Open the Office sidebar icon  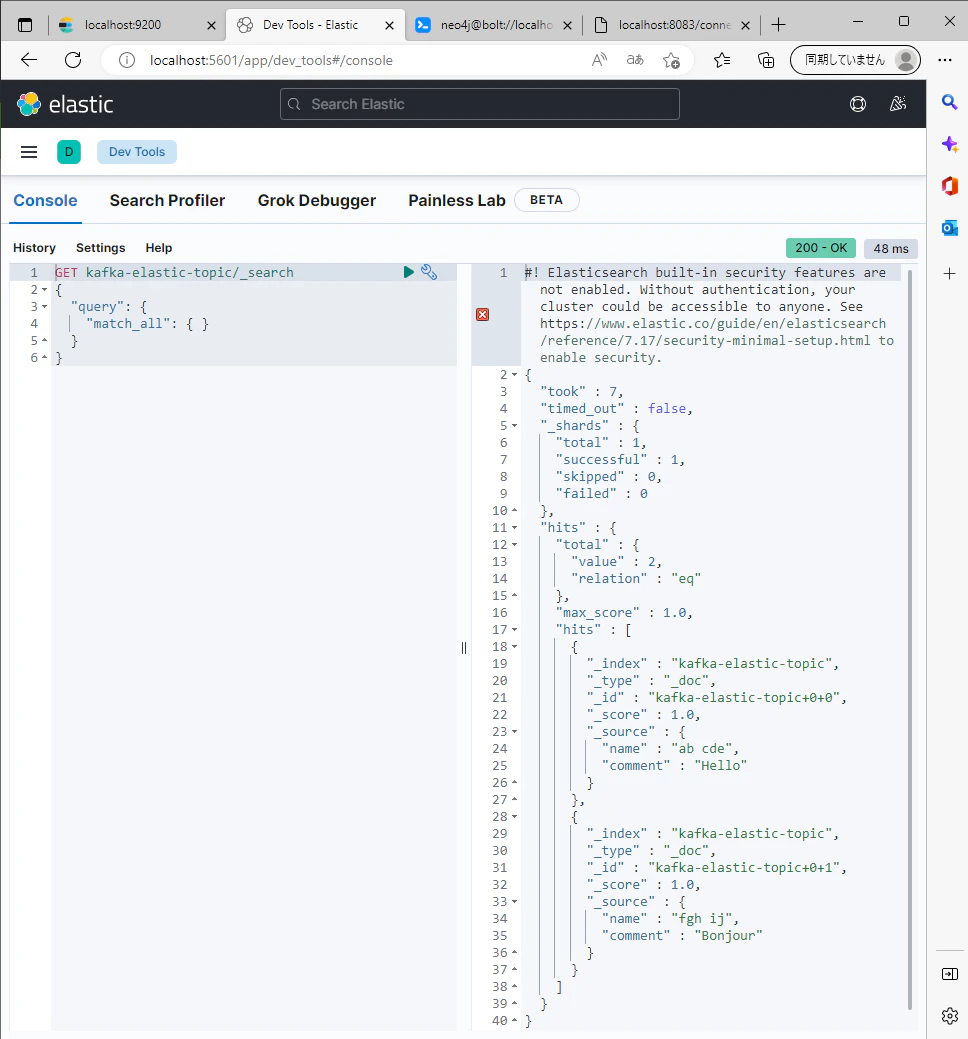coord(949,186)
